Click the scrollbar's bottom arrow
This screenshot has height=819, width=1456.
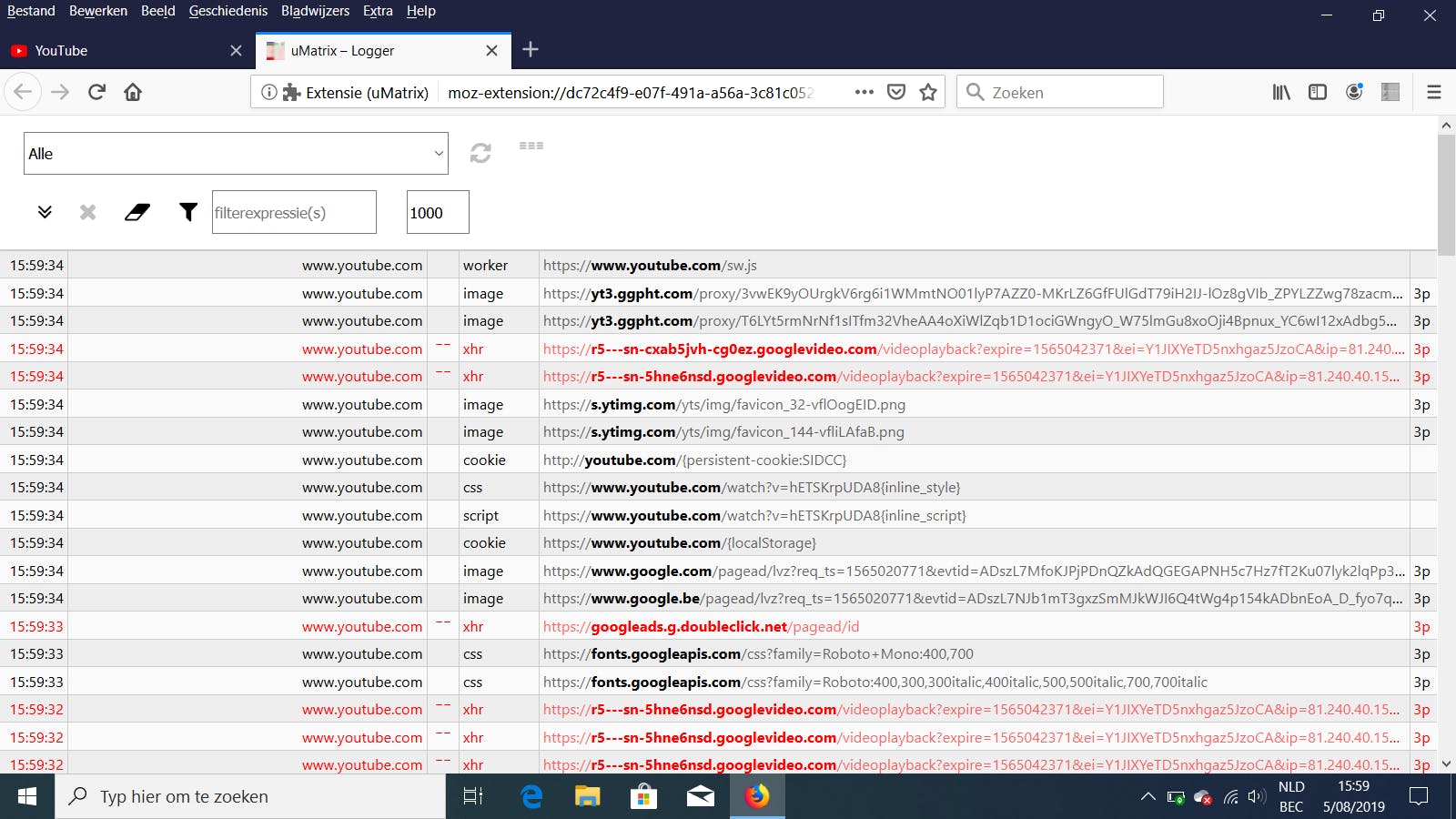pyautogui.click(x=1447, y=764)
